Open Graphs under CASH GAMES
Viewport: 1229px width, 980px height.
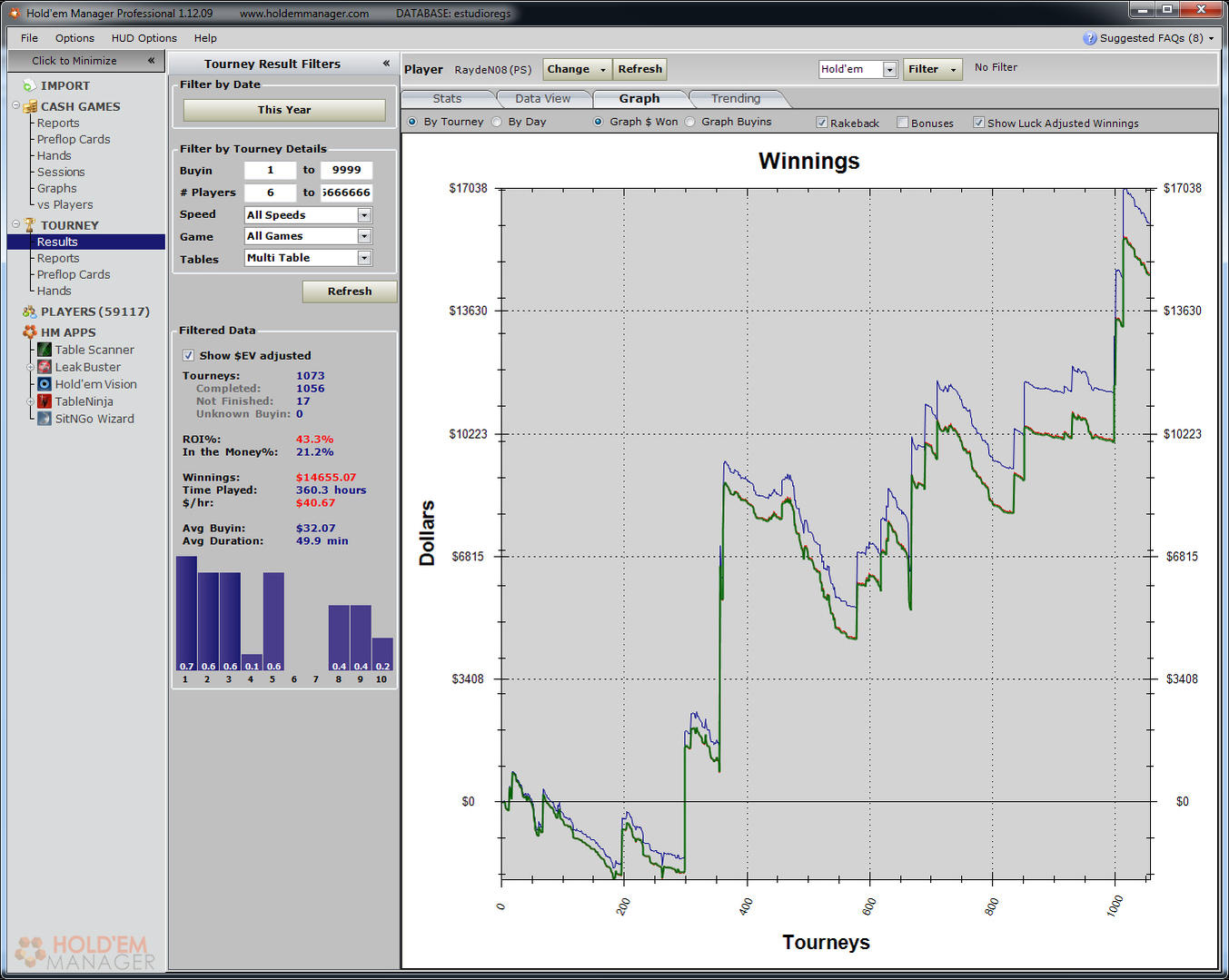click(x=56, y=188)
